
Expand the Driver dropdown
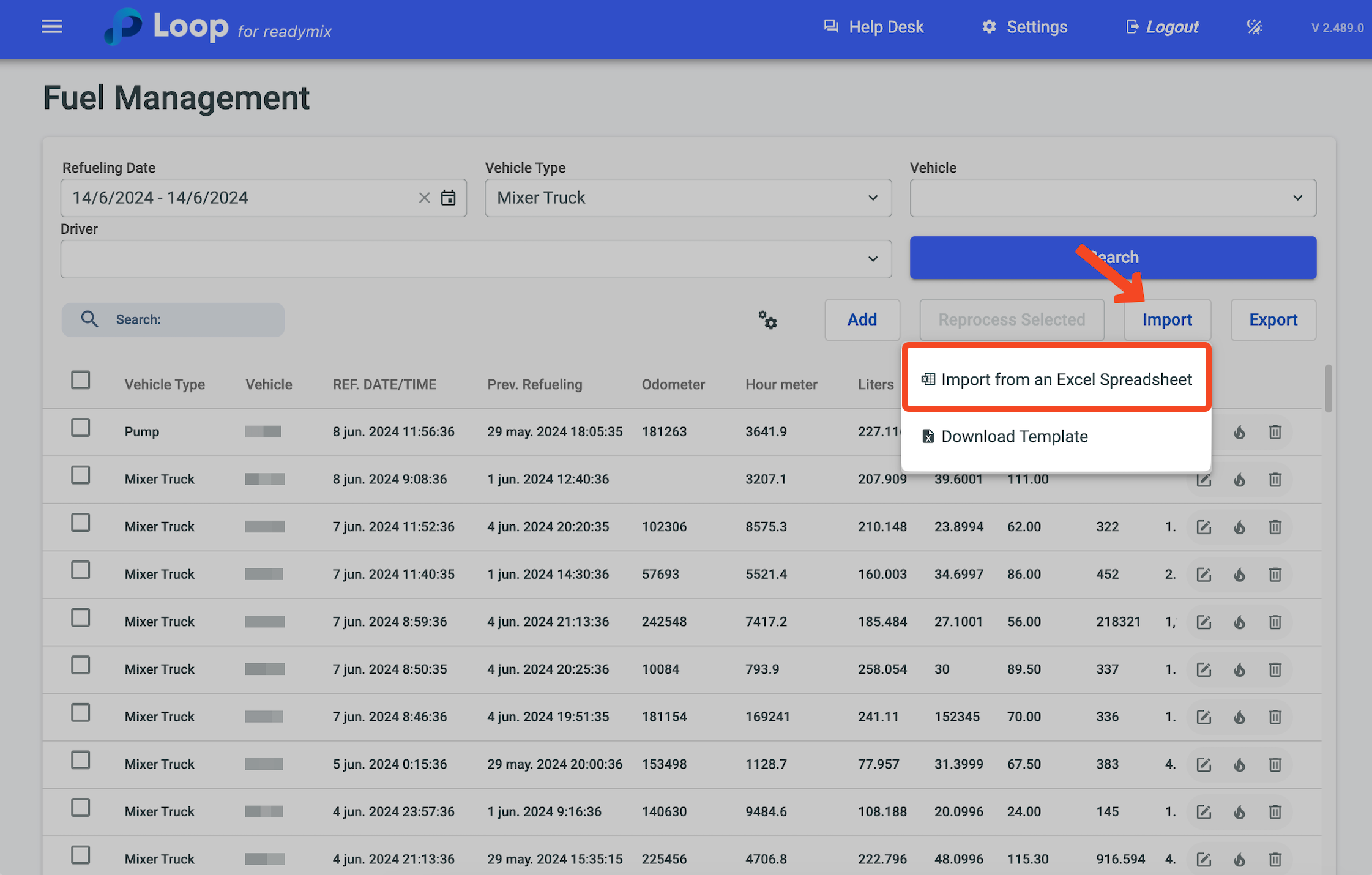(475, 259)
